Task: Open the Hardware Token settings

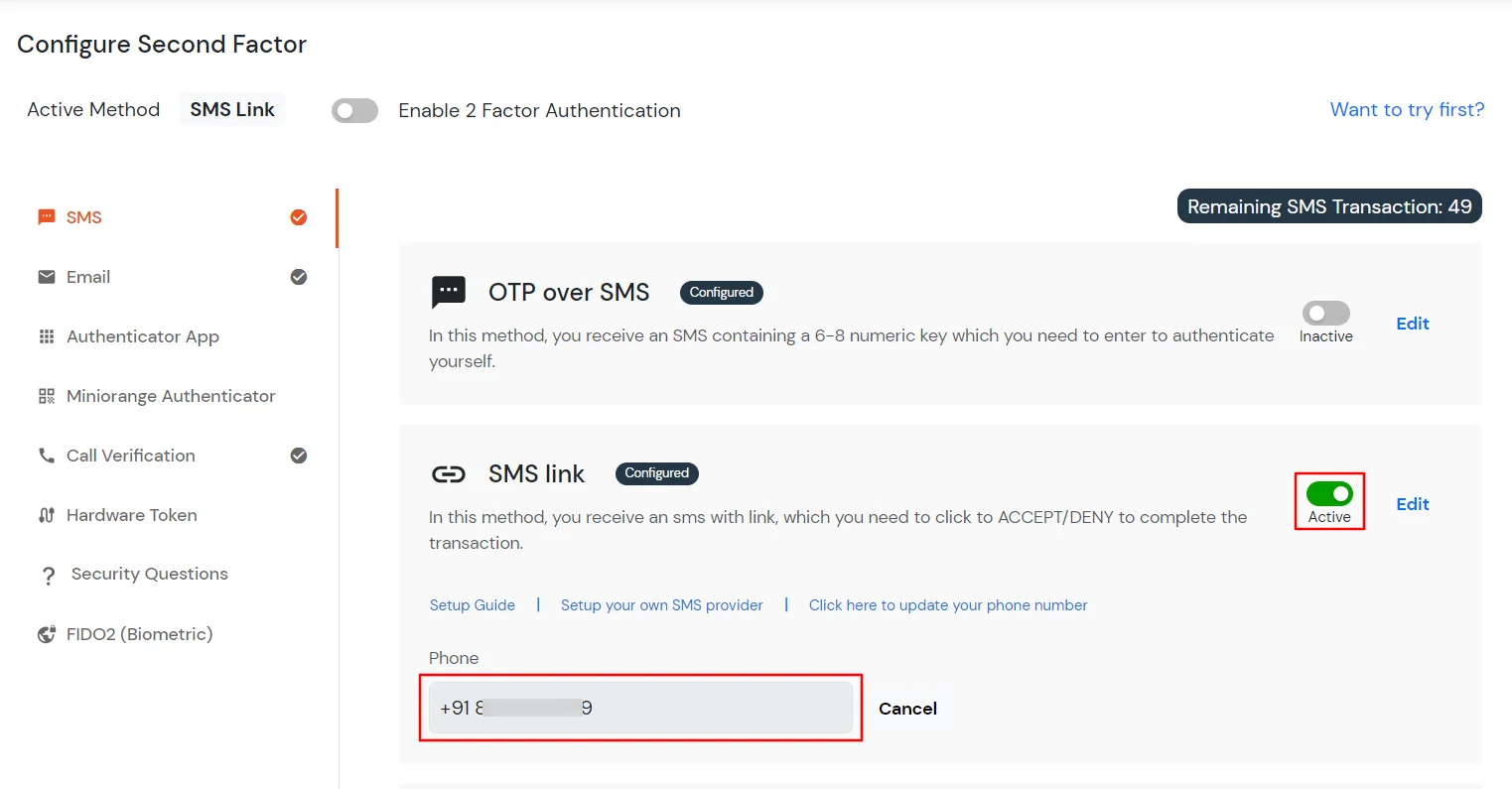Action: click(x=129, y=514)
